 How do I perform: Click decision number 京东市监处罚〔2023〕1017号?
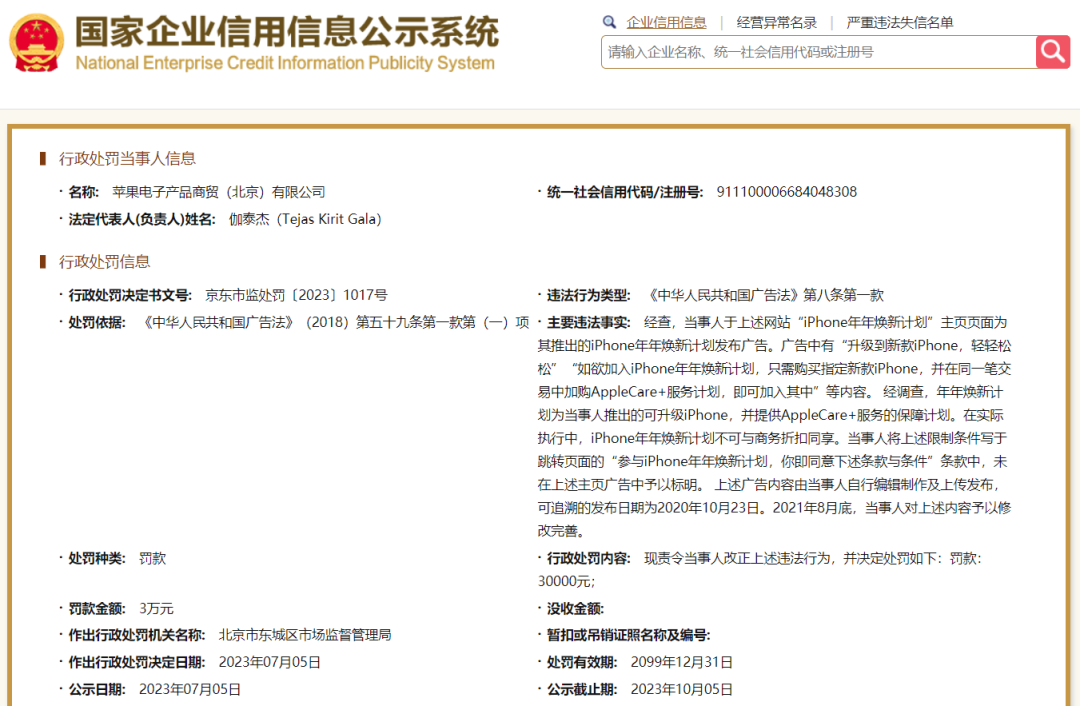point(296,295)
